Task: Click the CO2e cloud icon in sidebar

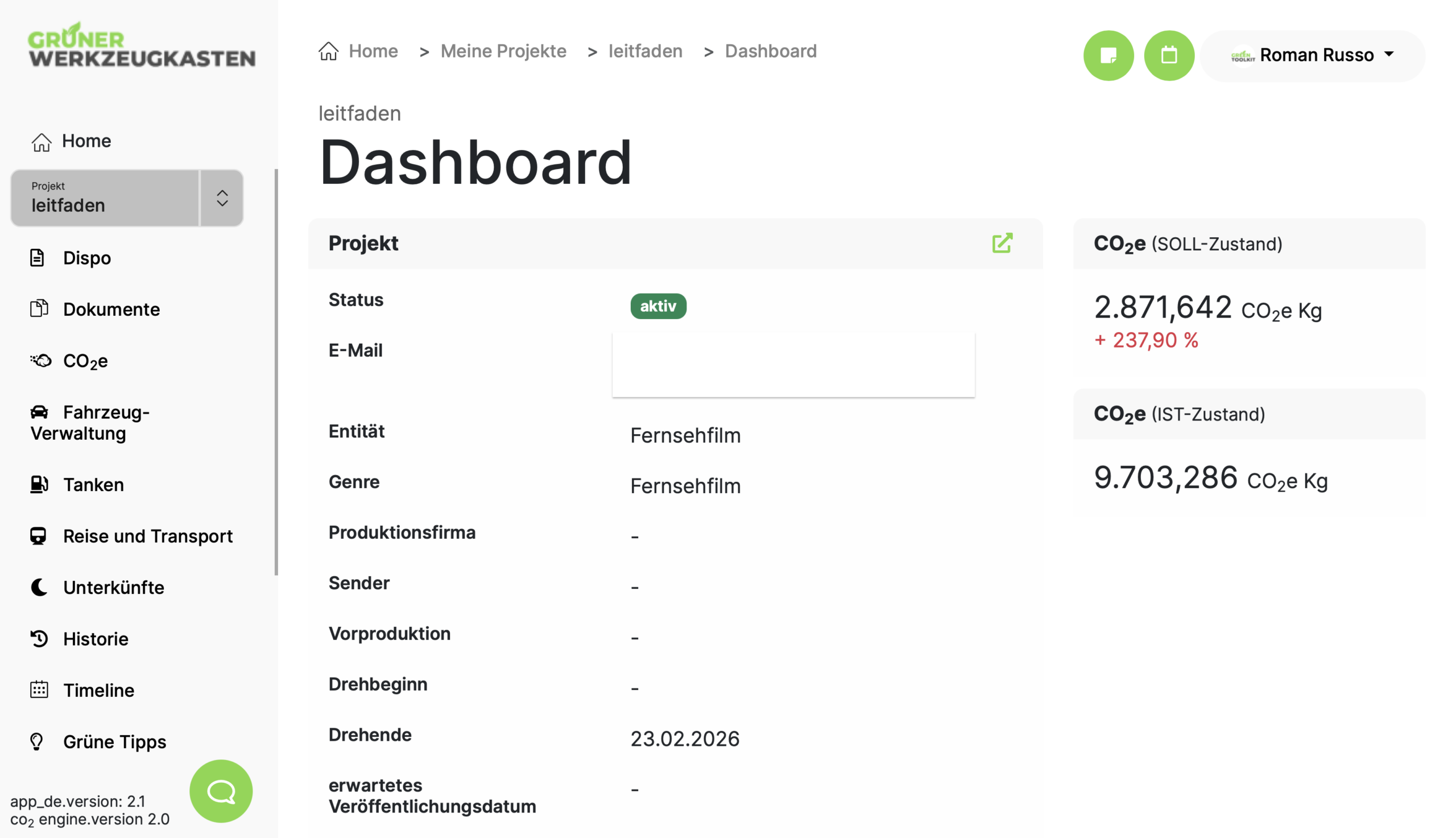Action: (40, 361)
